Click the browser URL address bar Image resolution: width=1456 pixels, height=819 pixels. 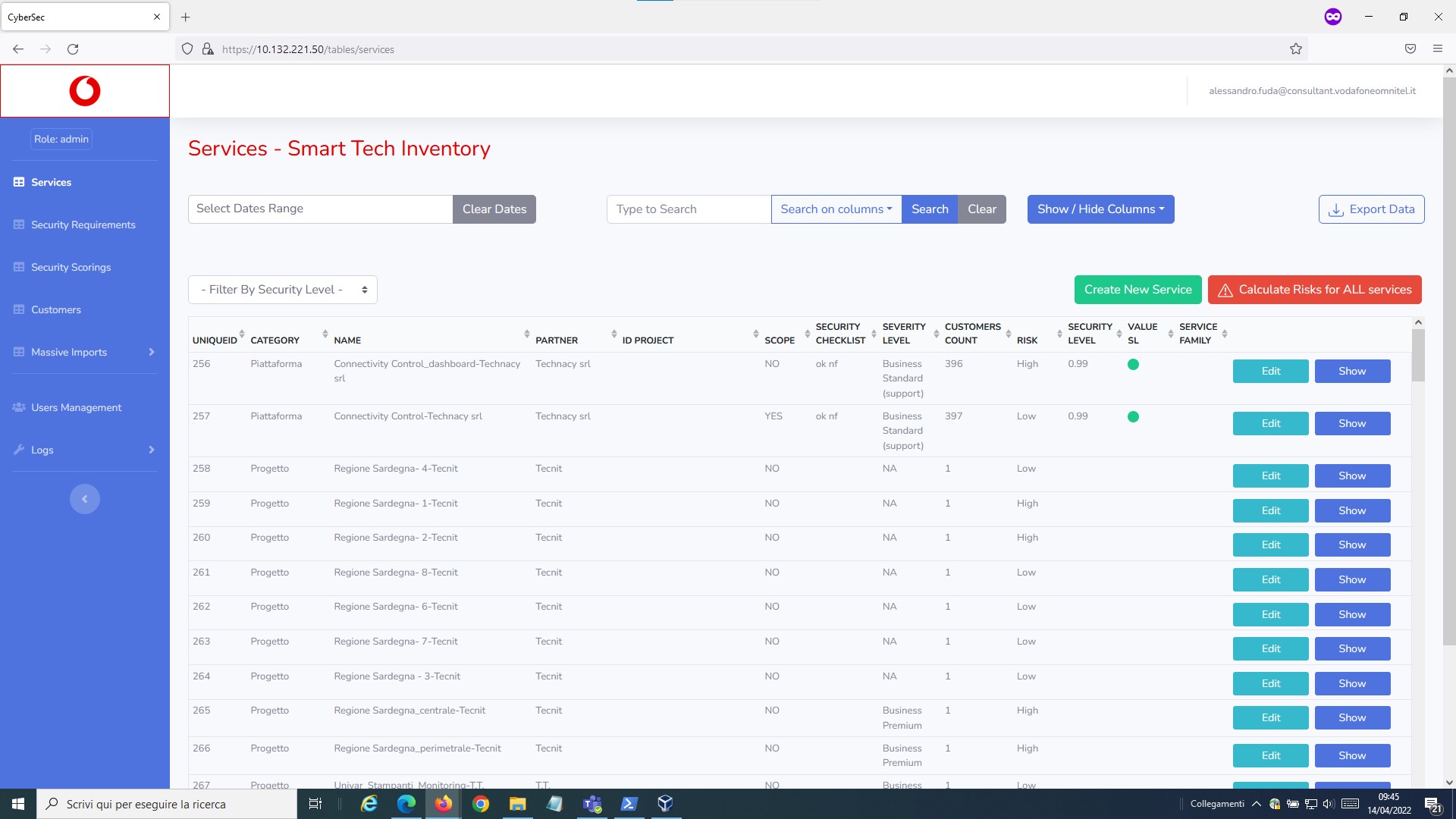pyautogui.click(x=743, y=49)
